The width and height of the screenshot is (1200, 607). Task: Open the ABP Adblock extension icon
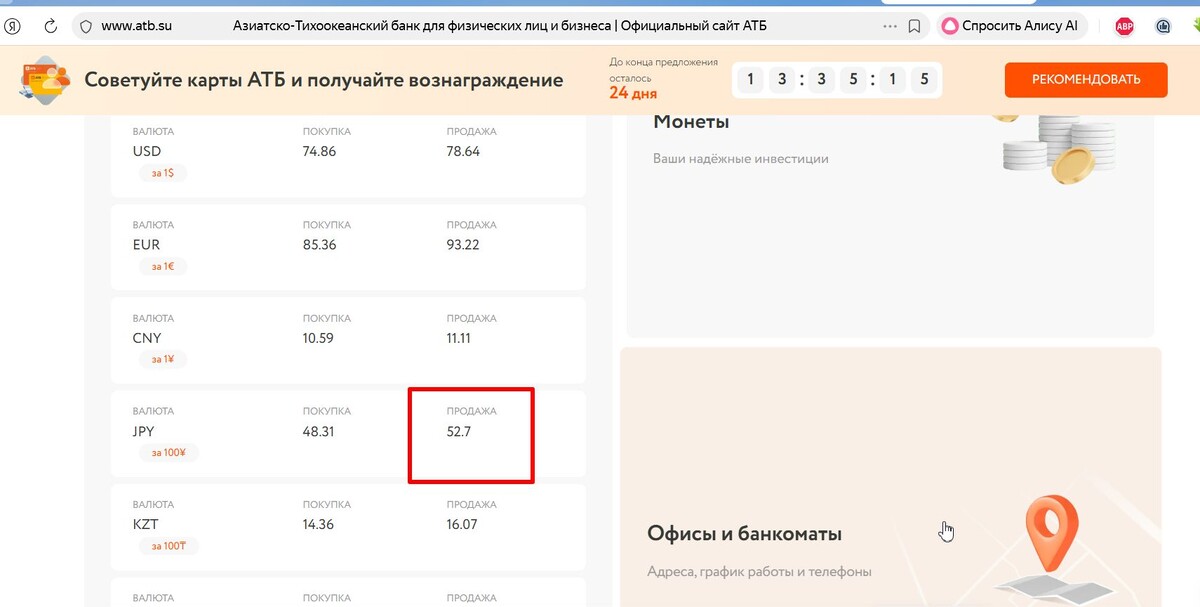(x=1124, y=27)
